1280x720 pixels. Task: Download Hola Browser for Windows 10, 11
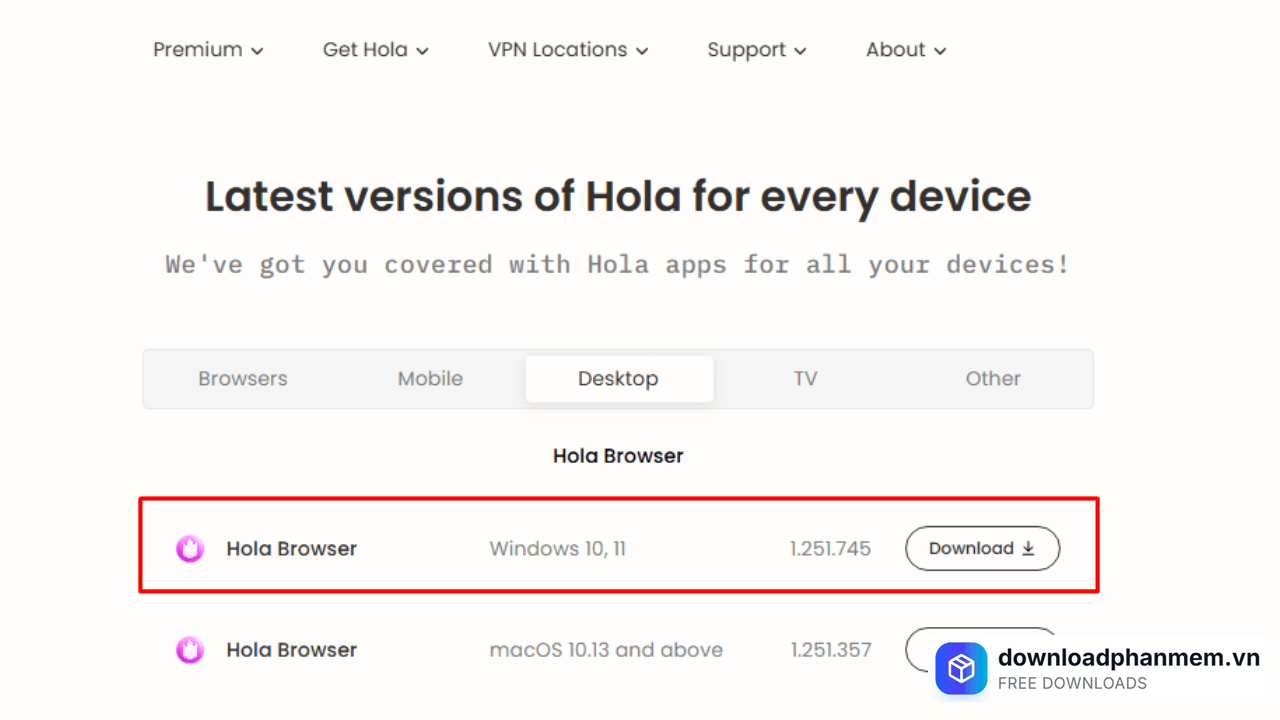point(982,548)
